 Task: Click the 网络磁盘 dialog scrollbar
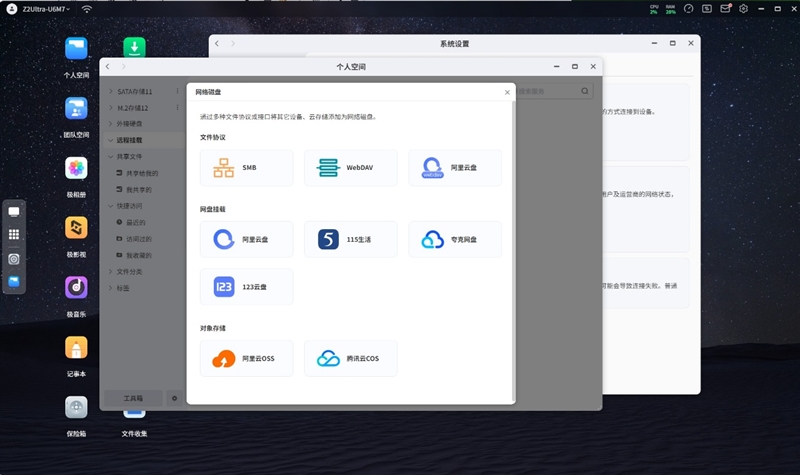click(513, 251)
